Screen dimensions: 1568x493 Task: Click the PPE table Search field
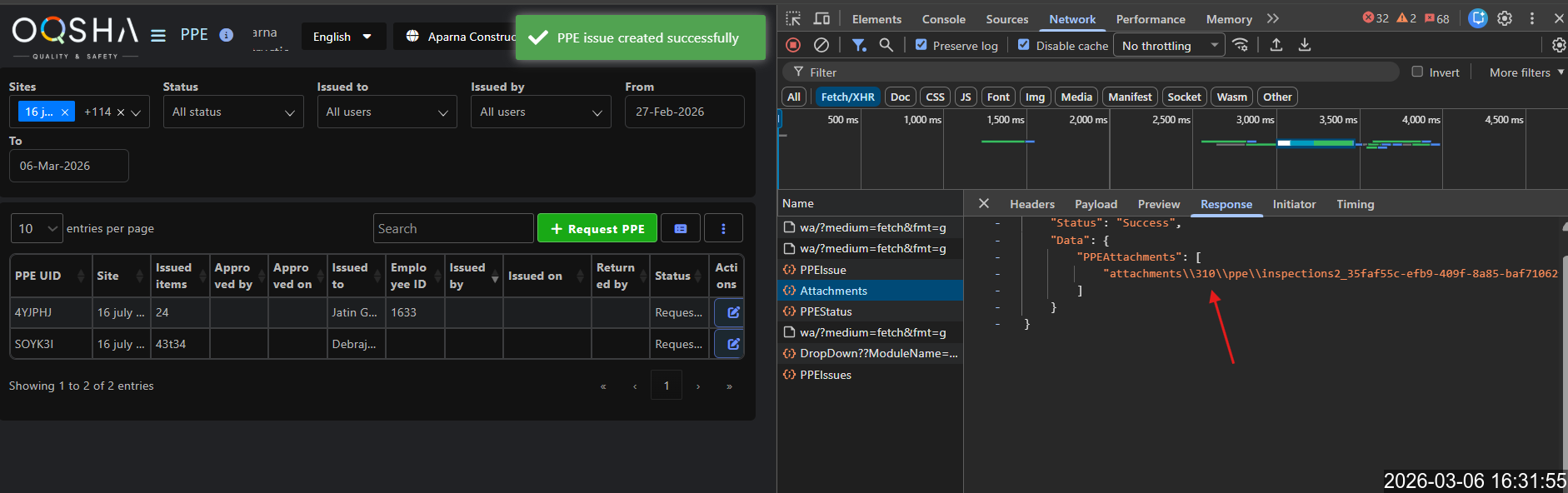tap(452, 228)
